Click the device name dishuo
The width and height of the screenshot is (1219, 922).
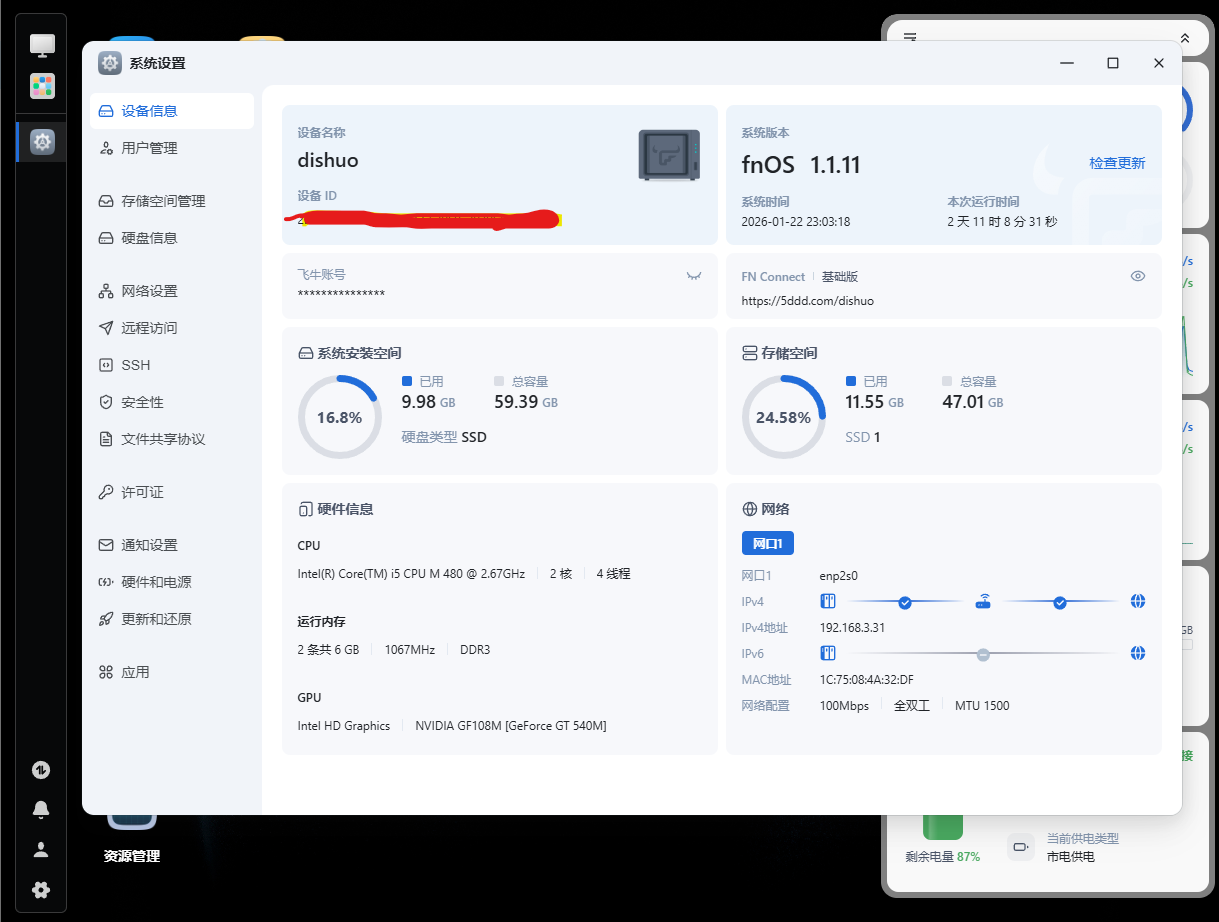pos(328,160)
